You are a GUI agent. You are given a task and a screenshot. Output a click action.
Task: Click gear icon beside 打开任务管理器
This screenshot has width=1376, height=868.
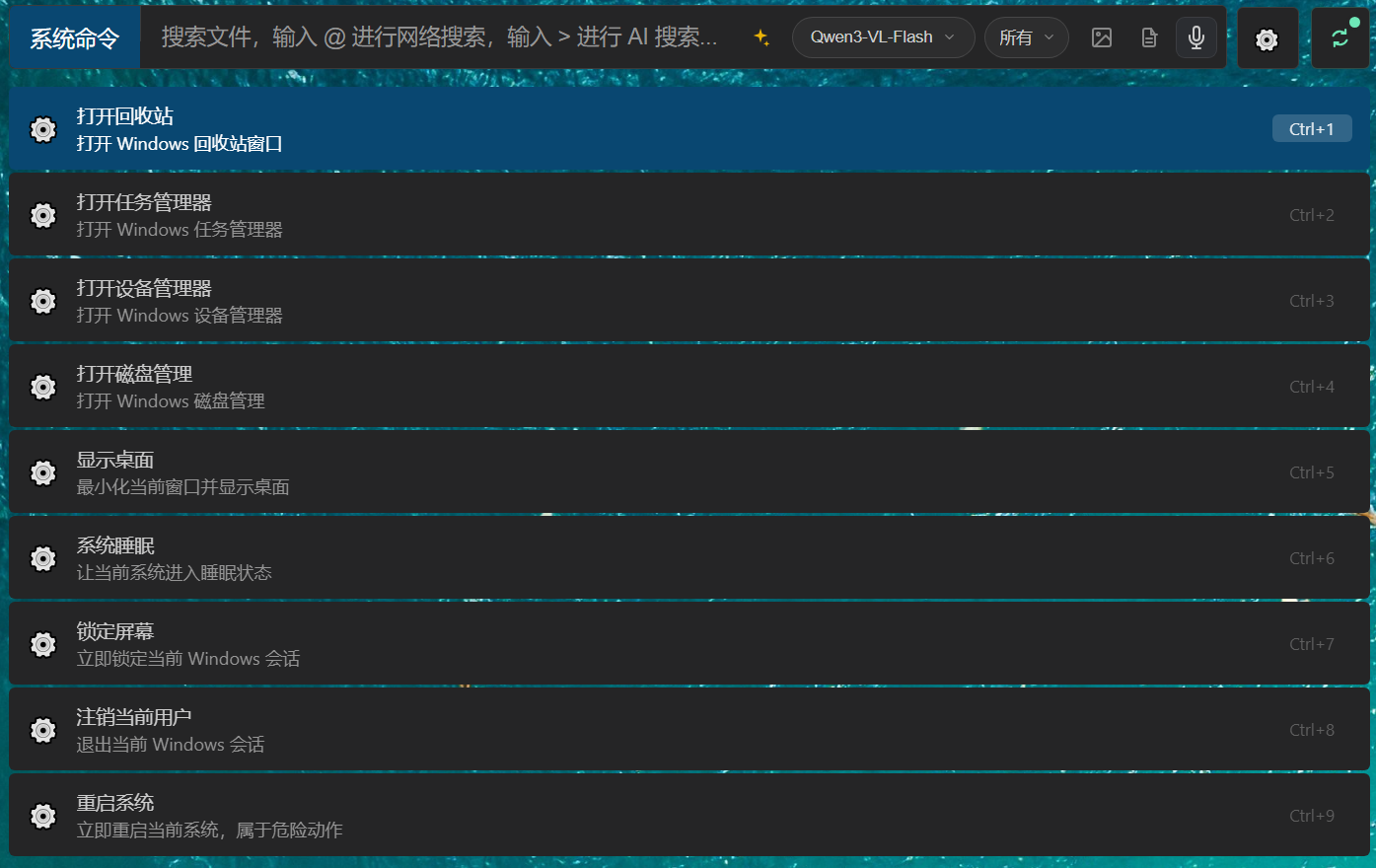(43, 215)
